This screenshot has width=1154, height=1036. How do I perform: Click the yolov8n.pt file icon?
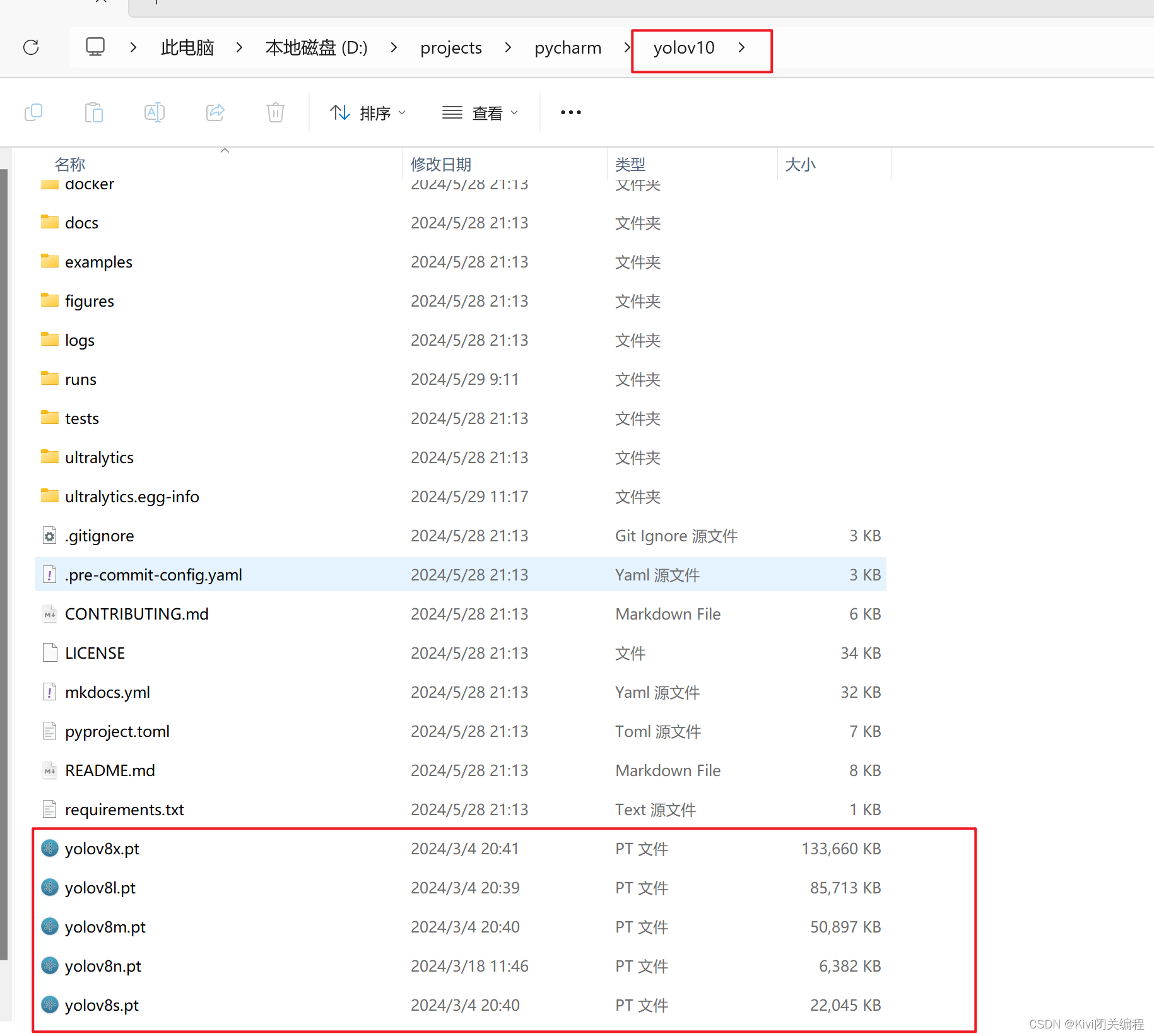click(50, 966)
